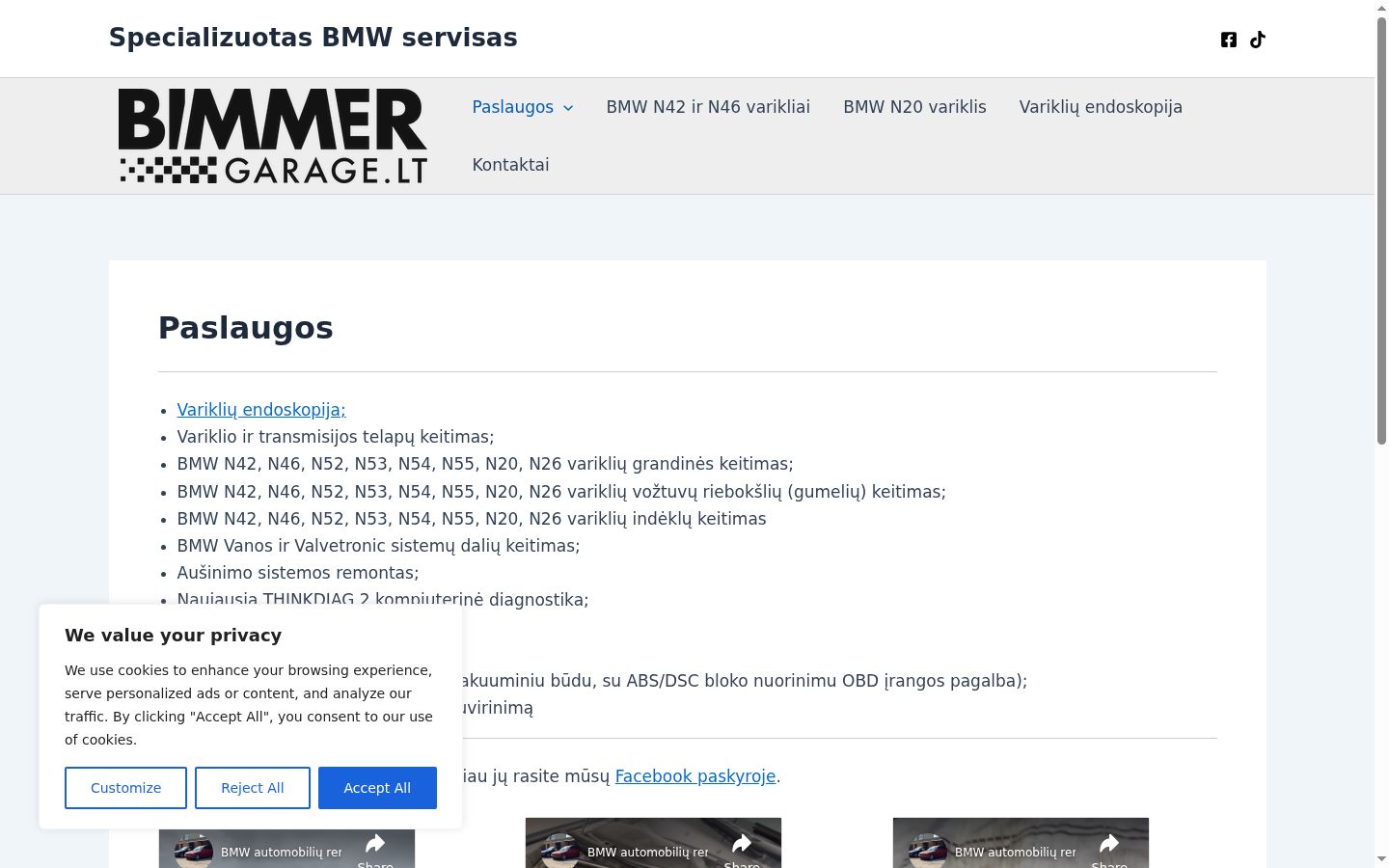The width and height of the screenshot is (1389, 868).
Task: Share the first BMW video
Action: click(x=375, y=849)
